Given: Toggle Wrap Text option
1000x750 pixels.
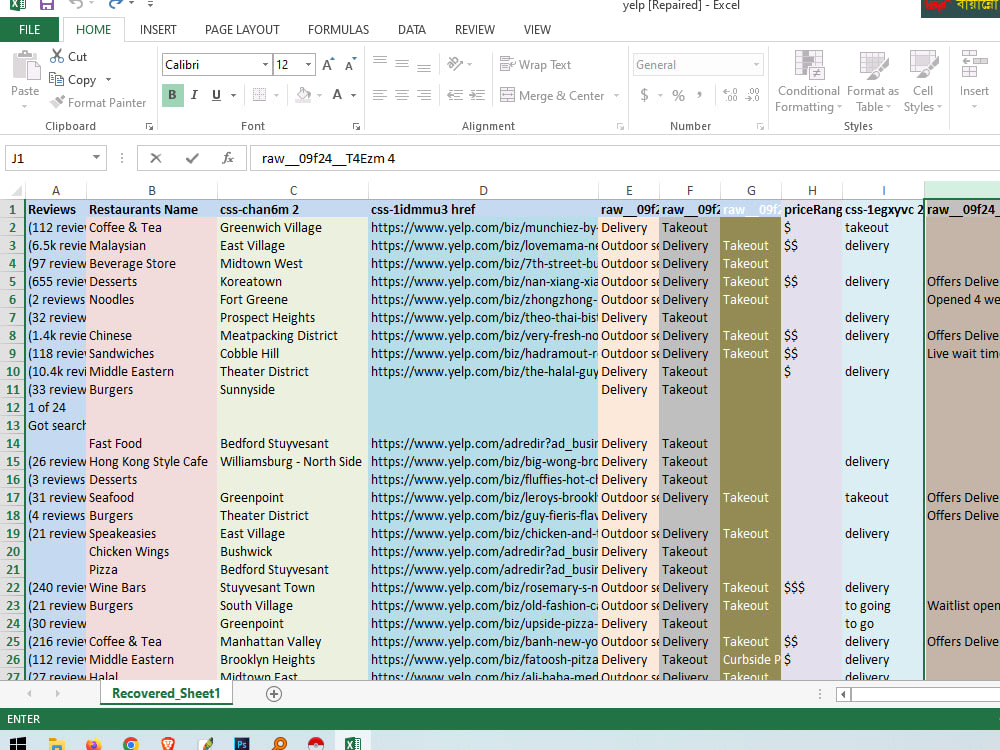Looking at the screenshot, I should click(x=536, y=64).
